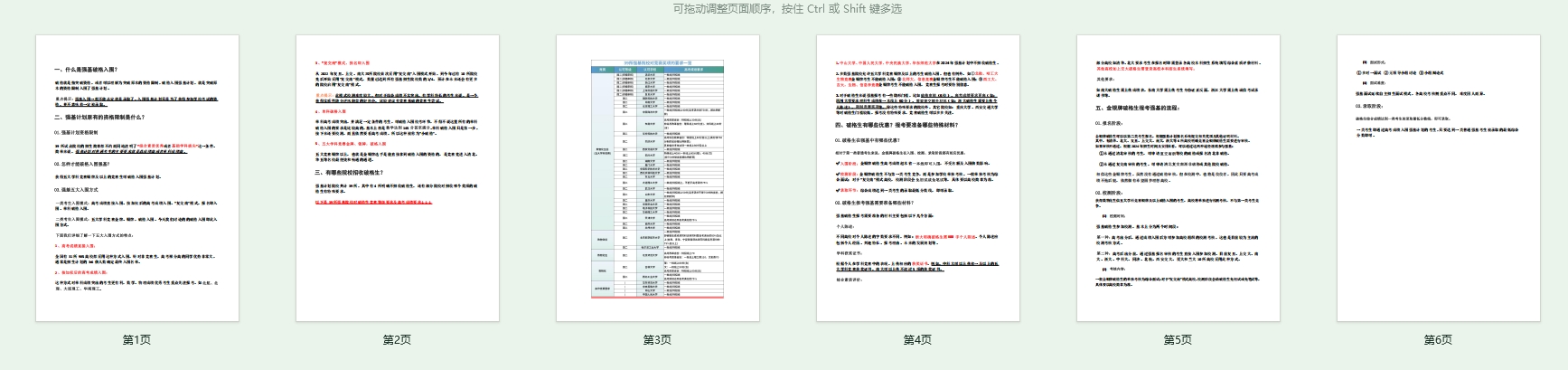The width and height of the screenshot is (1568, 370).
Task: Click the '第5页' label
Action: tap(1178, 340)
